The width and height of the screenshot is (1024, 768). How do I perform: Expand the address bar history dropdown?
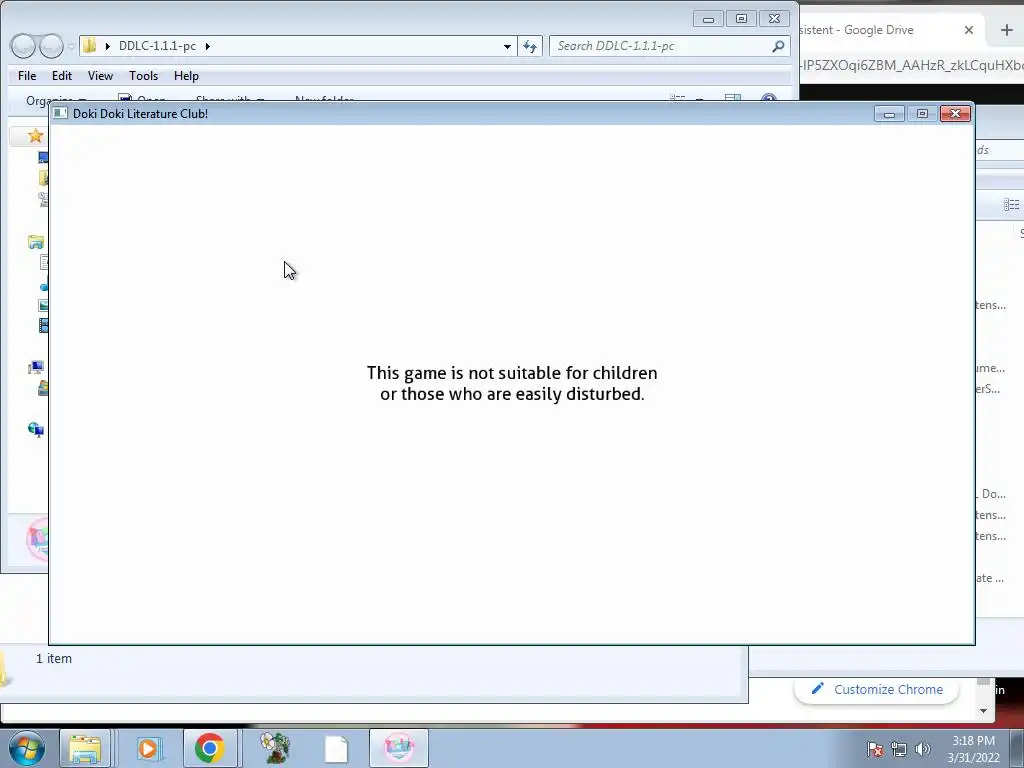[507, 46]
